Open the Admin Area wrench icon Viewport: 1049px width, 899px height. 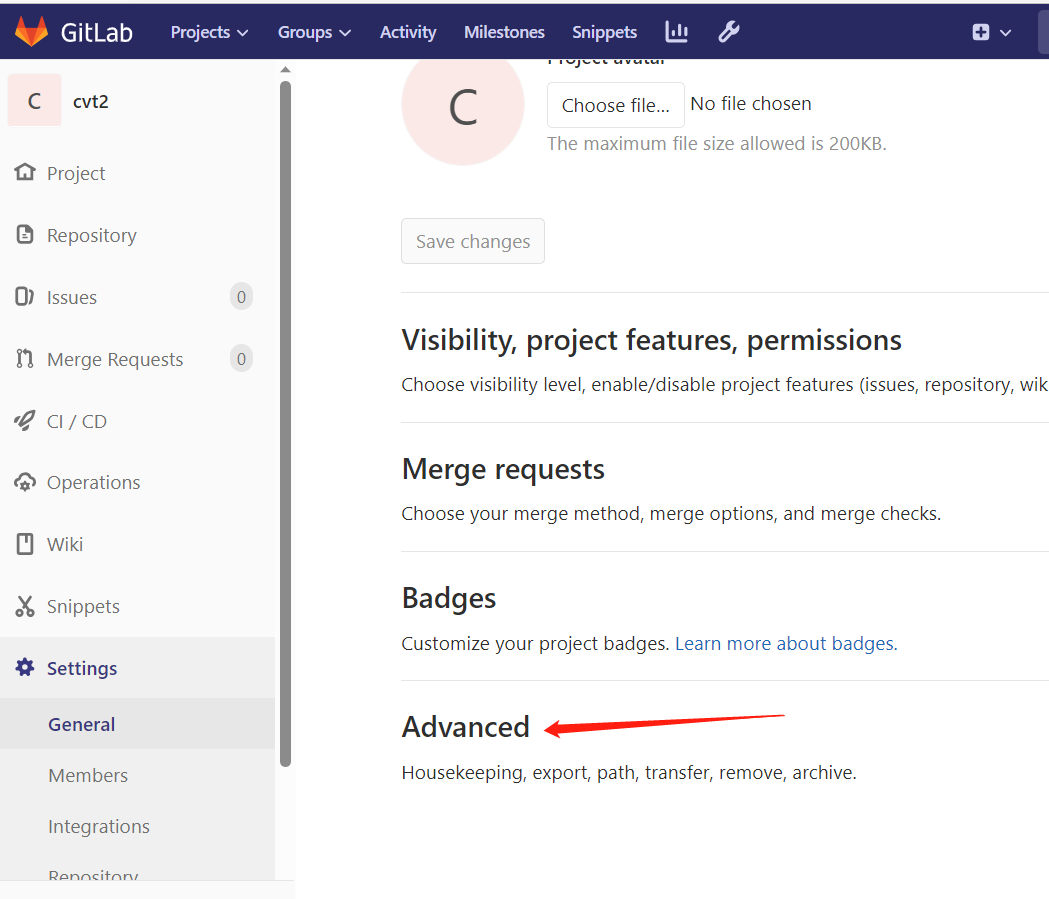[729, 32]
